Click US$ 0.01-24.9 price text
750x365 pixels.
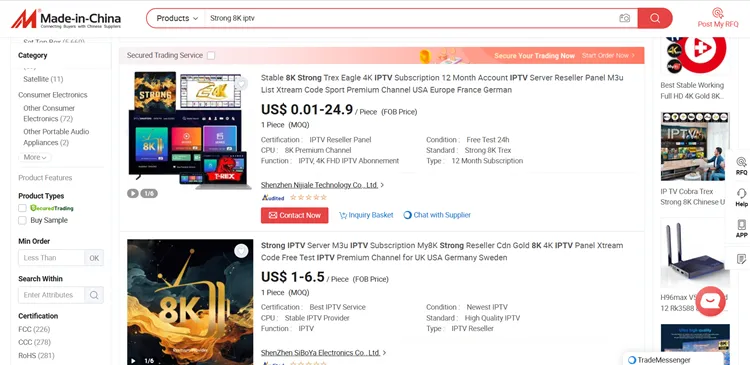click(x=307, y=110)
